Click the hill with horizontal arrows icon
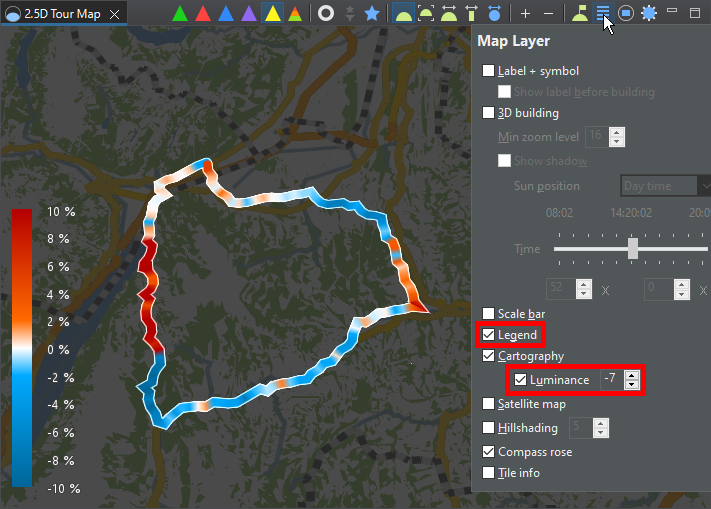The height and width of the screenshot is (509, 711). tap(449, 14)
